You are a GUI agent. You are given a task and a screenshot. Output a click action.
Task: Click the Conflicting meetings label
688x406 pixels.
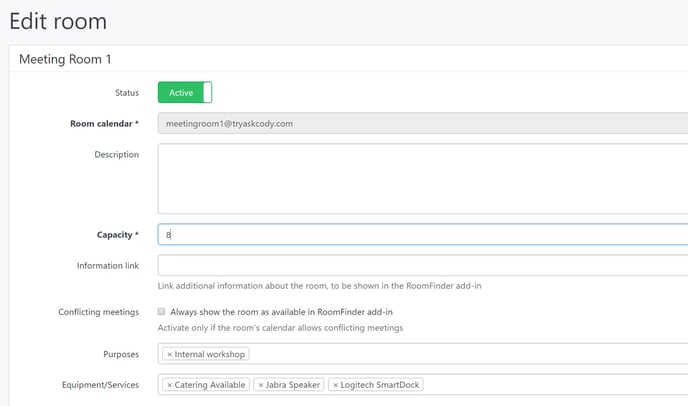click(x=98, y=312)
